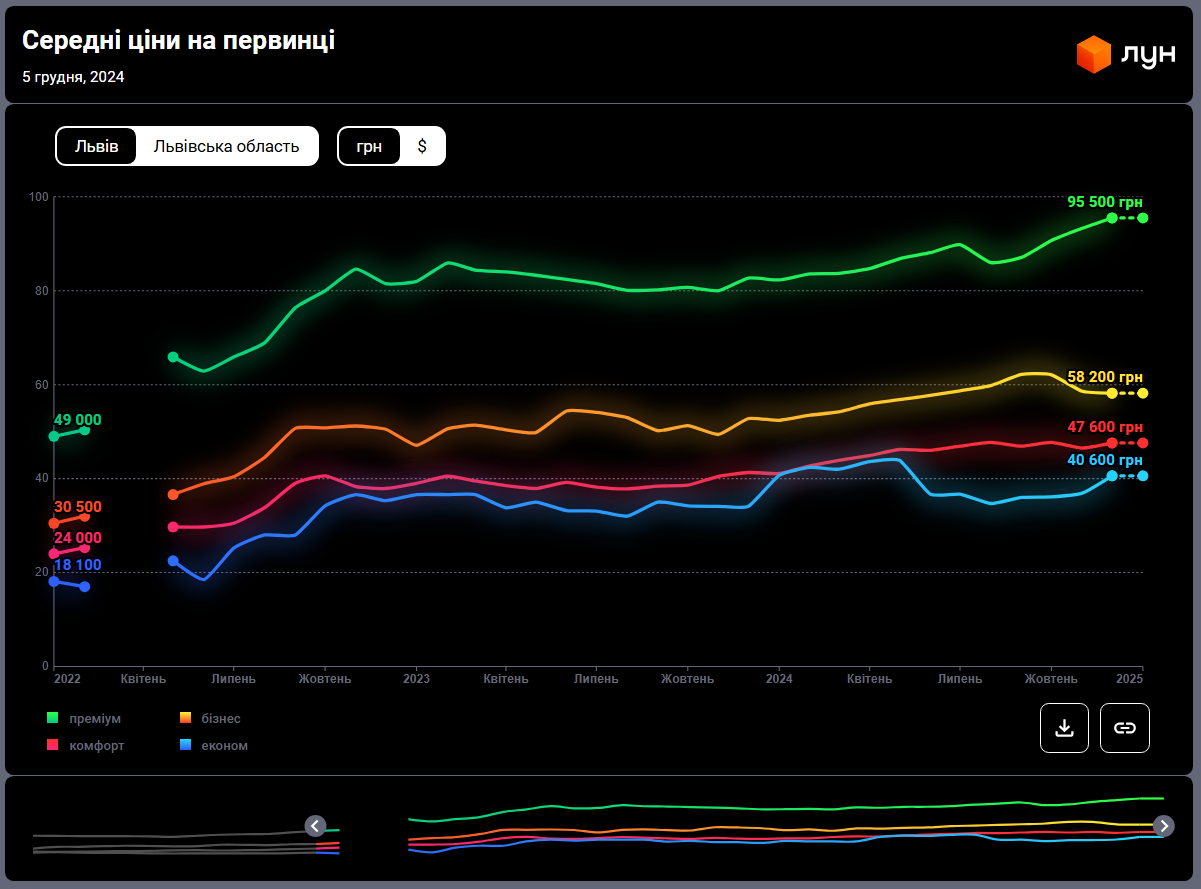This screenshot has width=1201, height=889.
Task: Hide the економ series in the legend
Action: [x=224, y=745]
